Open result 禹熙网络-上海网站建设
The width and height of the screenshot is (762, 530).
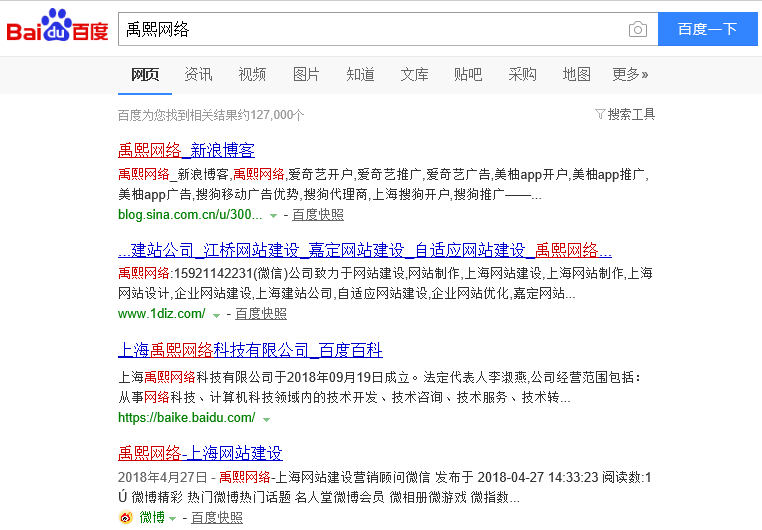200,453
